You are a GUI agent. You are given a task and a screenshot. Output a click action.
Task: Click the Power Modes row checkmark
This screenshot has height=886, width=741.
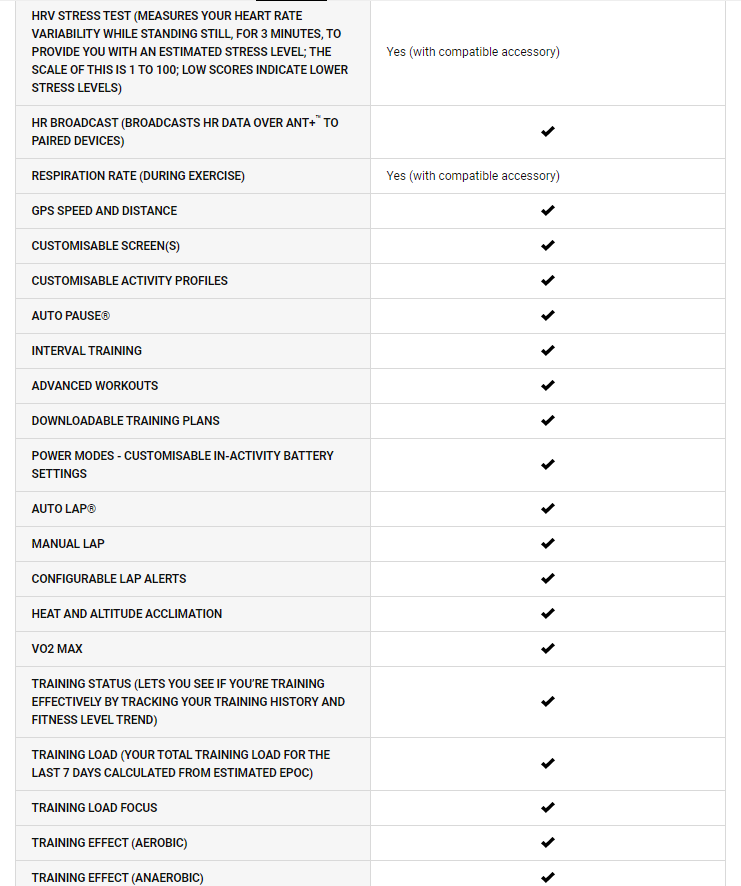[x=547, y=465]
